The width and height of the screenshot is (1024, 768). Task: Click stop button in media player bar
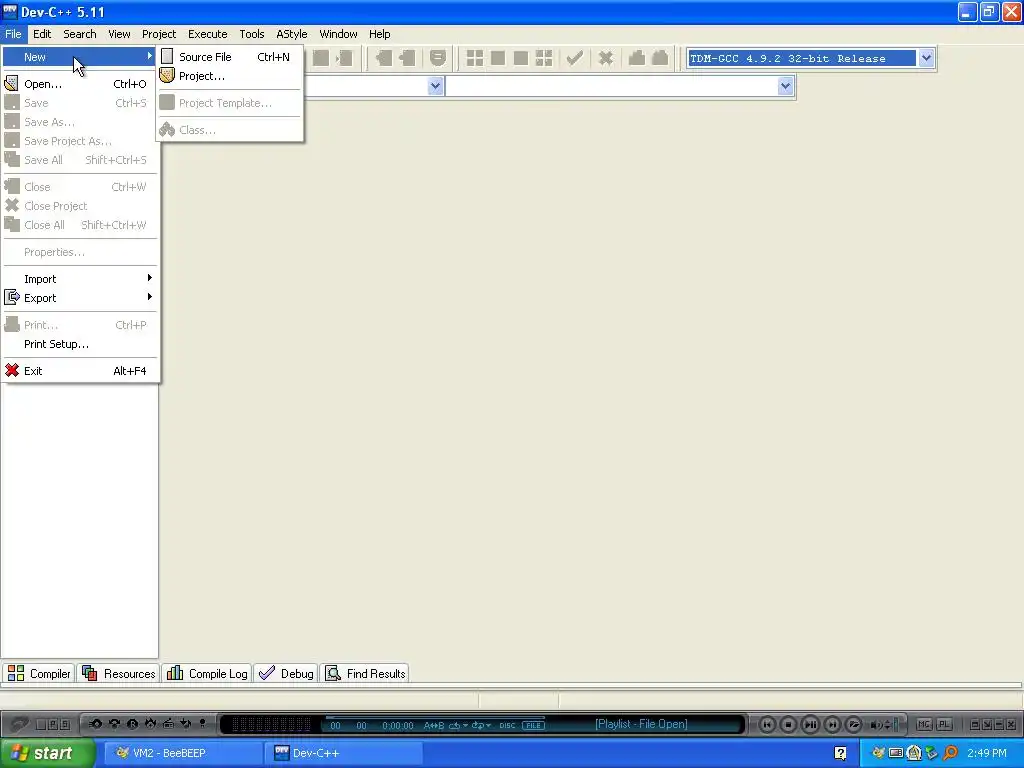point(789,724)
